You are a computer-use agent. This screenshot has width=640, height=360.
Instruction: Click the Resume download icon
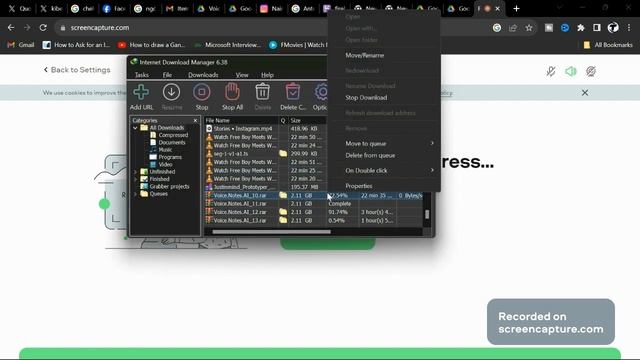(x=171, y=92)
